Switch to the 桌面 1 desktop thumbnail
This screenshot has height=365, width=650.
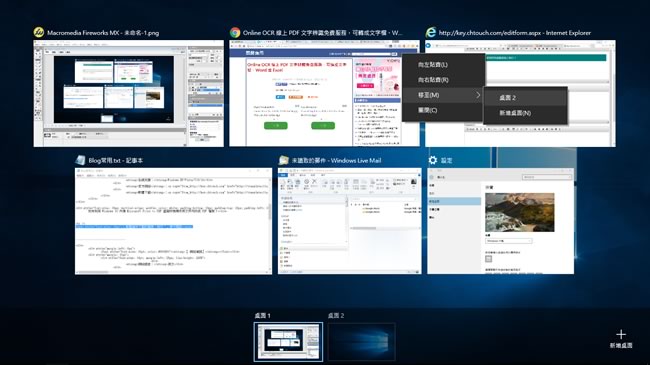288,342
